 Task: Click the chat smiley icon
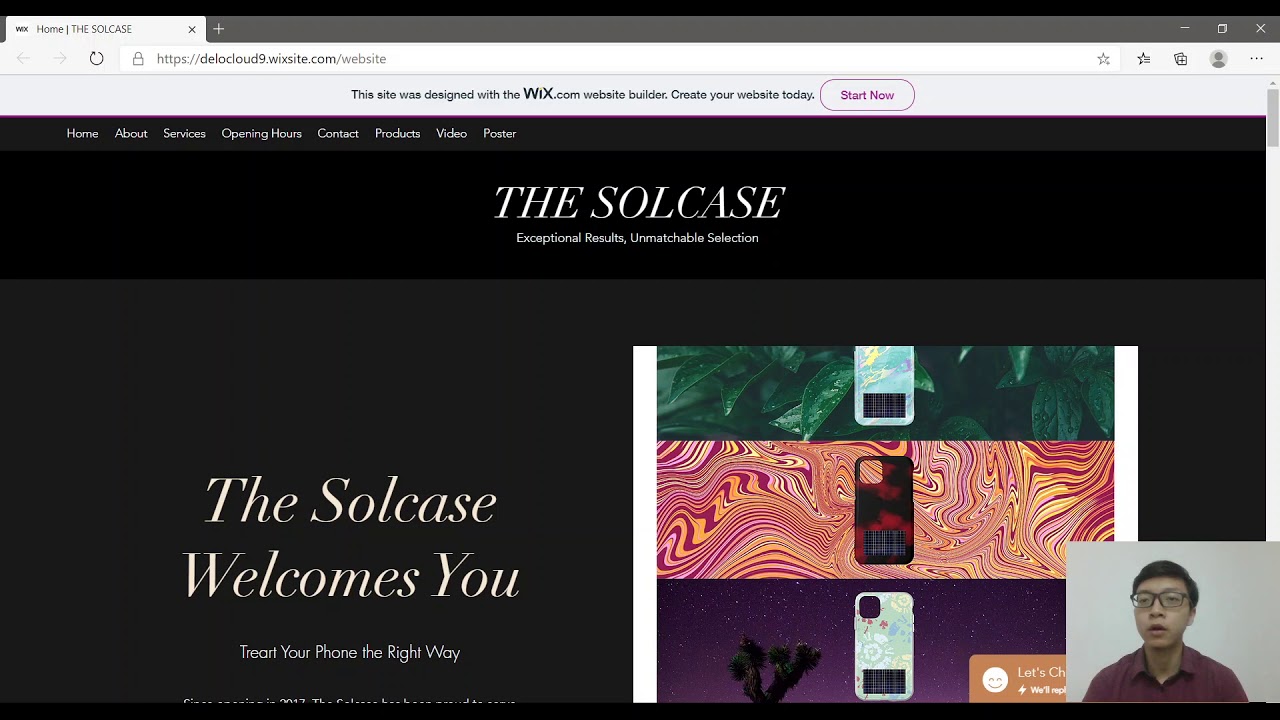[x=995, y=680]
